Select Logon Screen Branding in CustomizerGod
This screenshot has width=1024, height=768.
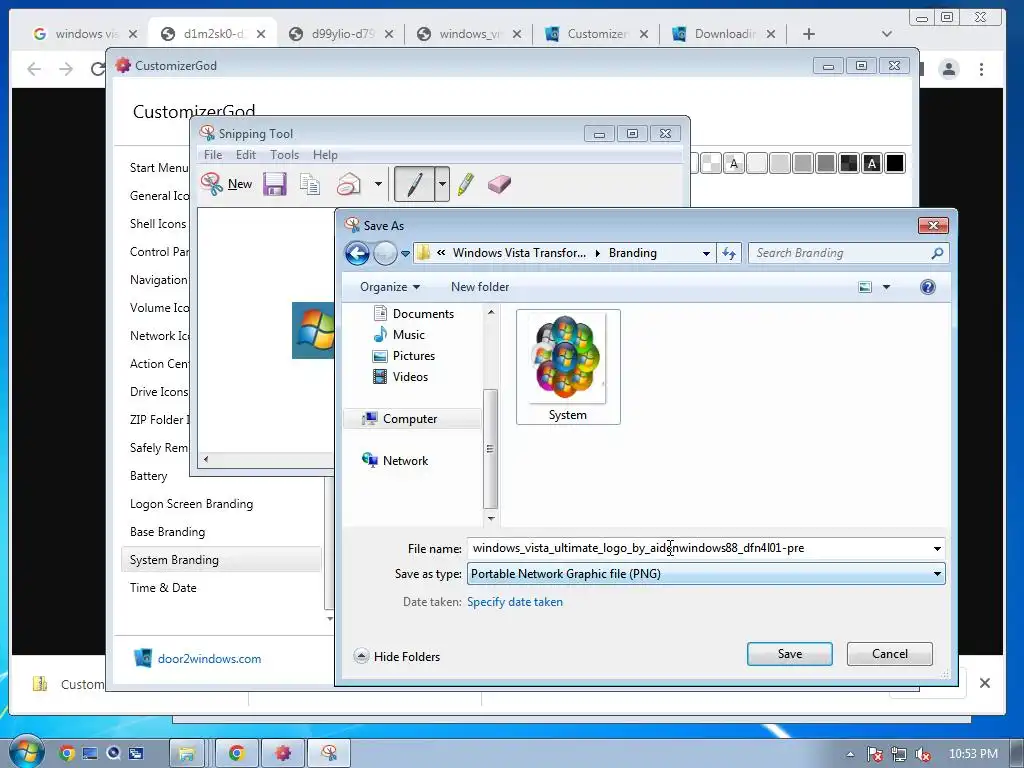(x=191, y=504)
